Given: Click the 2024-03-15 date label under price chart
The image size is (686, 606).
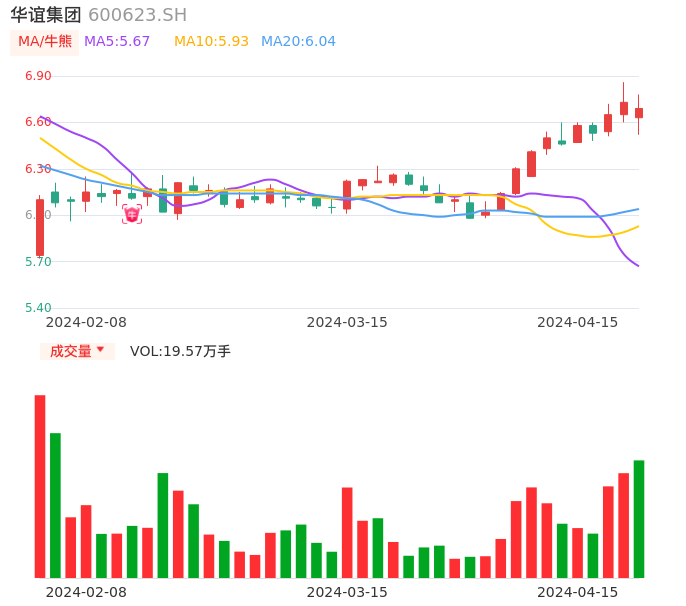Looking at the screenshot, I should (347, 322).
